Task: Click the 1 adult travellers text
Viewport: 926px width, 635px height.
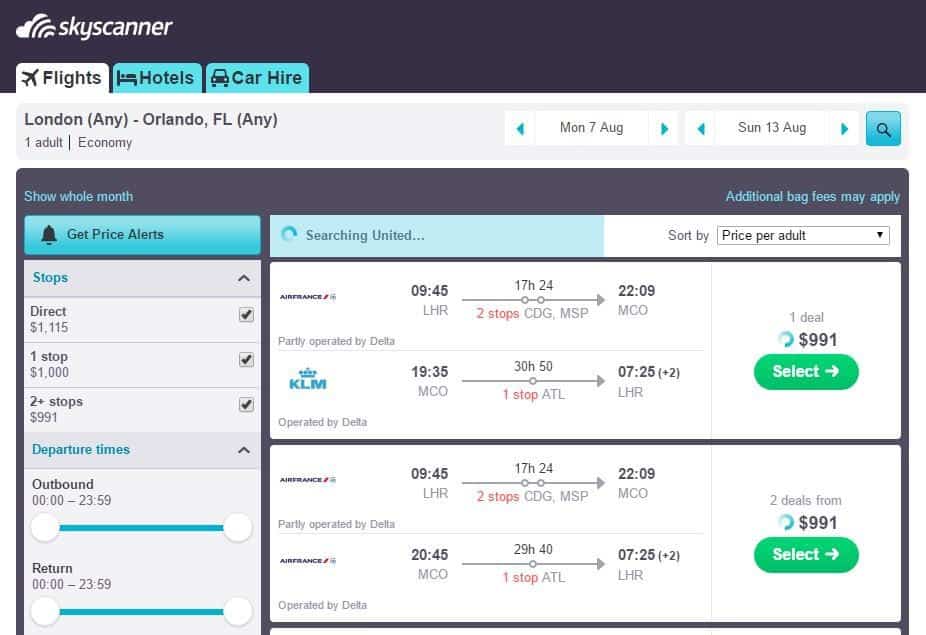Action: click(x=44, y=142)
